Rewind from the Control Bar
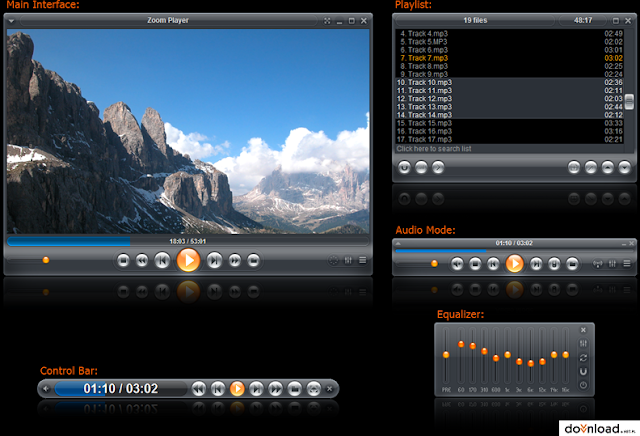Viewport: 640px width, 436px height. (x=199, y=389)
